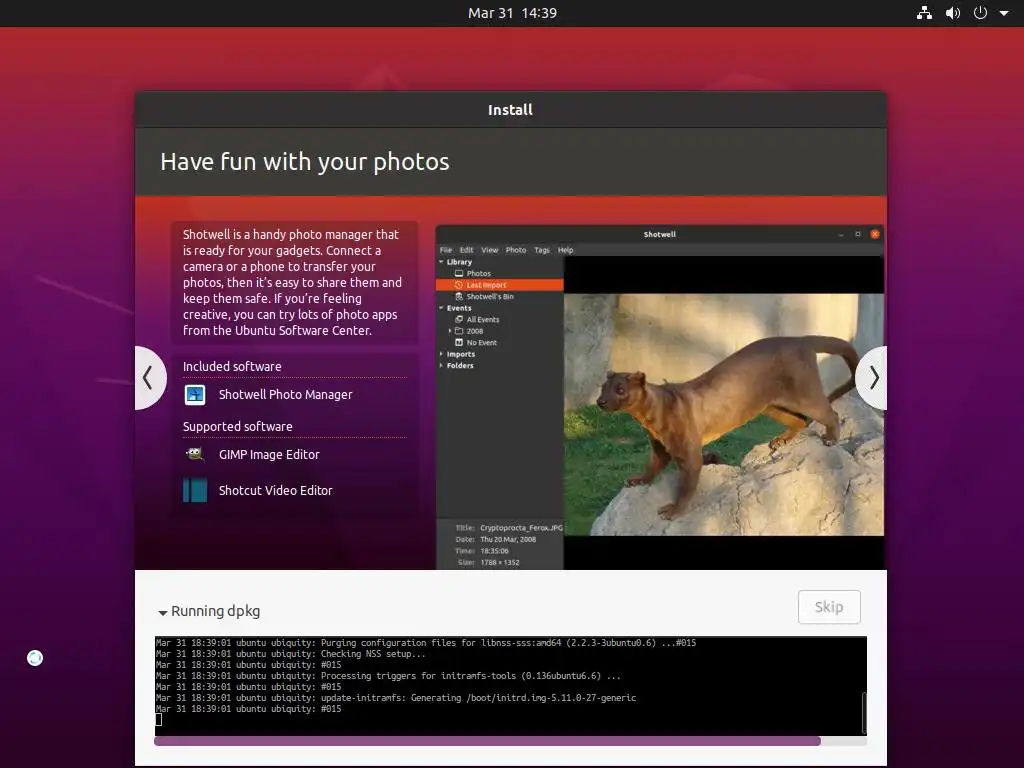Expand Folders in Shotwell sidebar
Screen dimensions: 1024x768
click(441, 366)
